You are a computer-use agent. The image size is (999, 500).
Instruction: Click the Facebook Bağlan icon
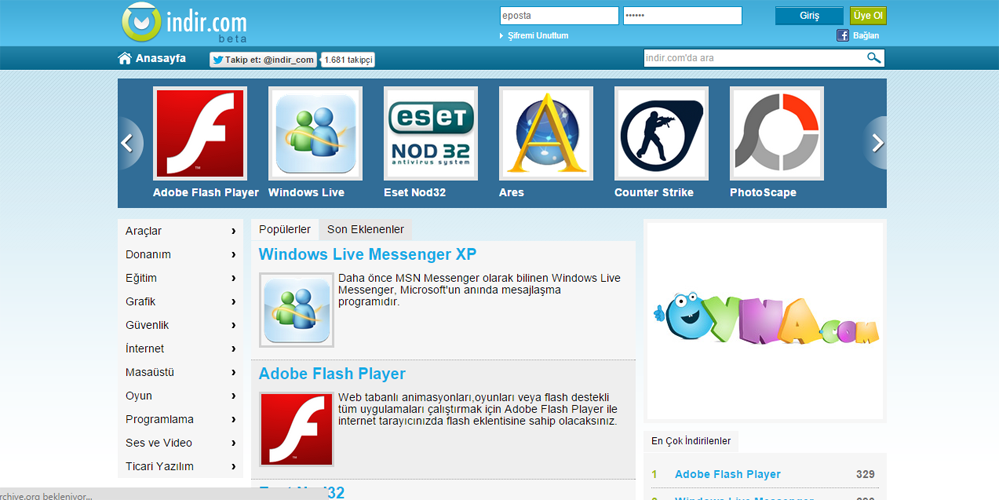(x=843, y=36)
